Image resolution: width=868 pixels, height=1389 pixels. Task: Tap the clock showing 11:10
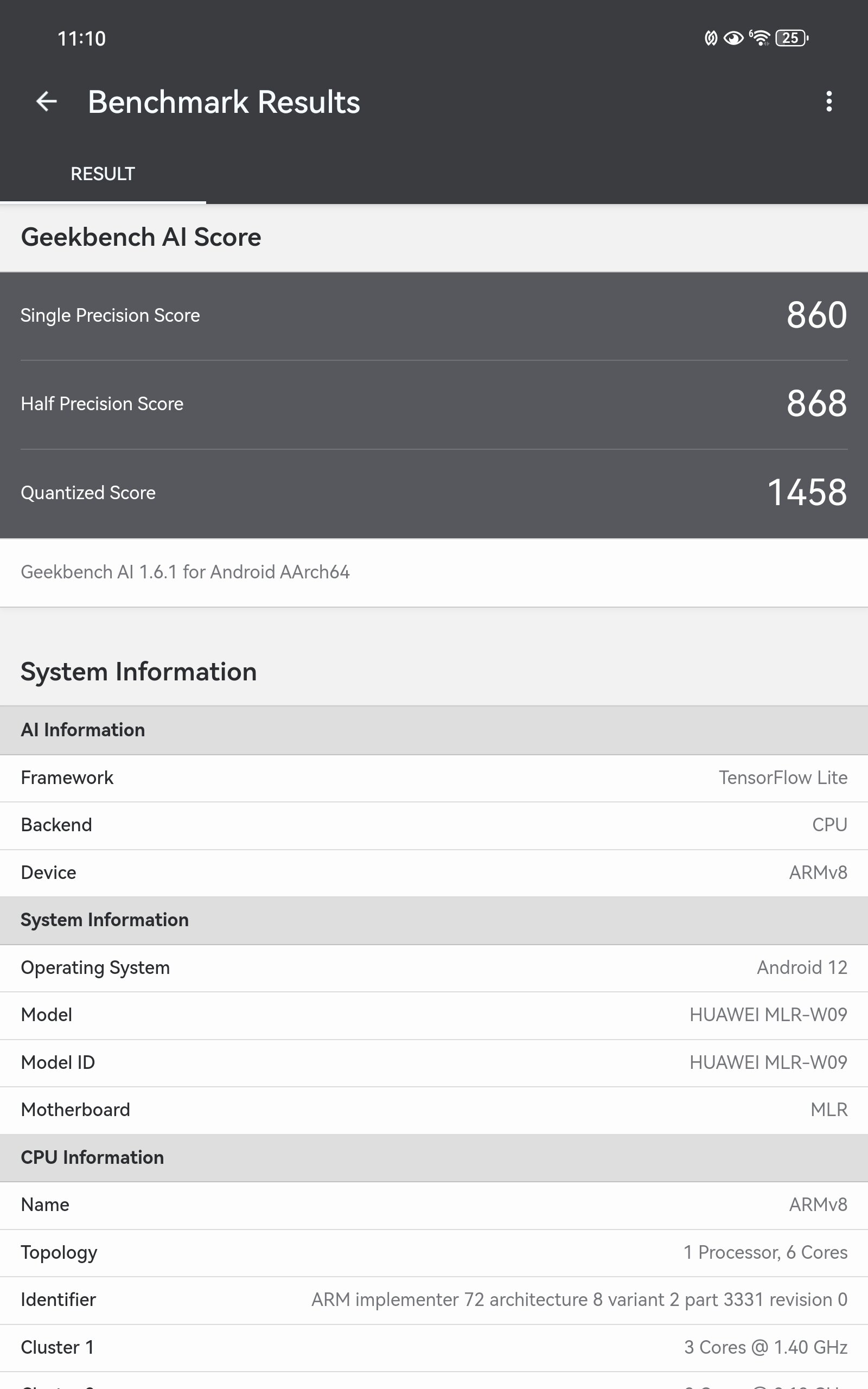81,39
